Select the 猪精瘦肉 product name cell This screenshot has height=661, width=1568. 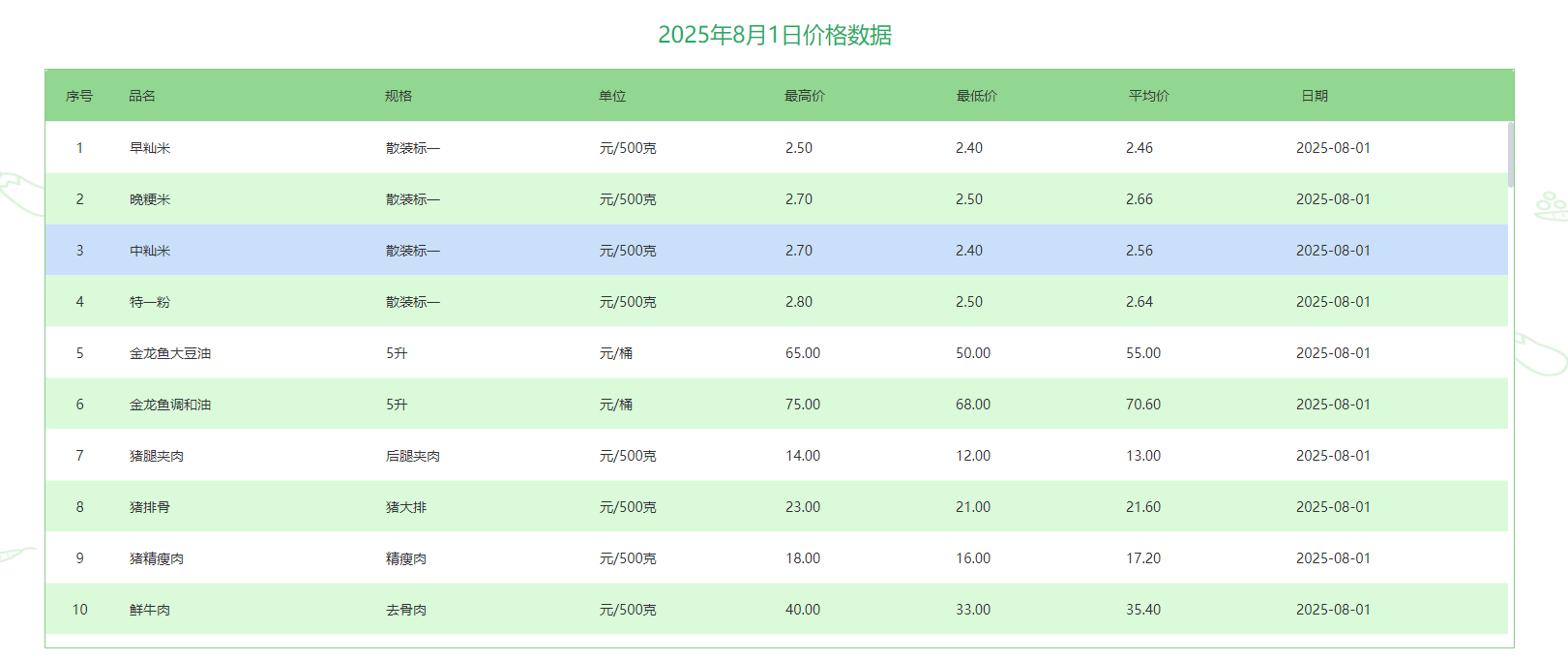[x=157, y=558]
